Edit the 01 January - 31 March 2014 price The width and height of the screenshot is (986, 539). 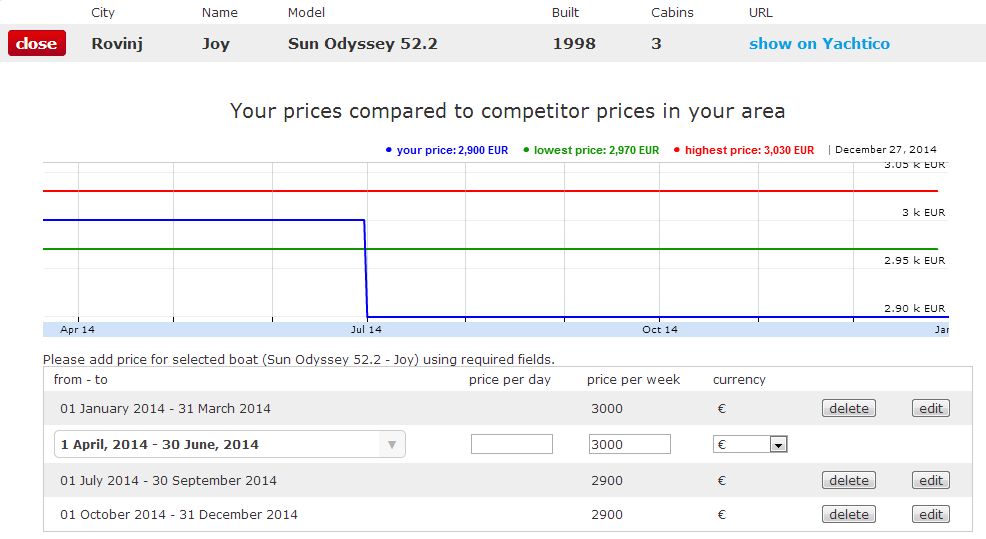(930, 409)
